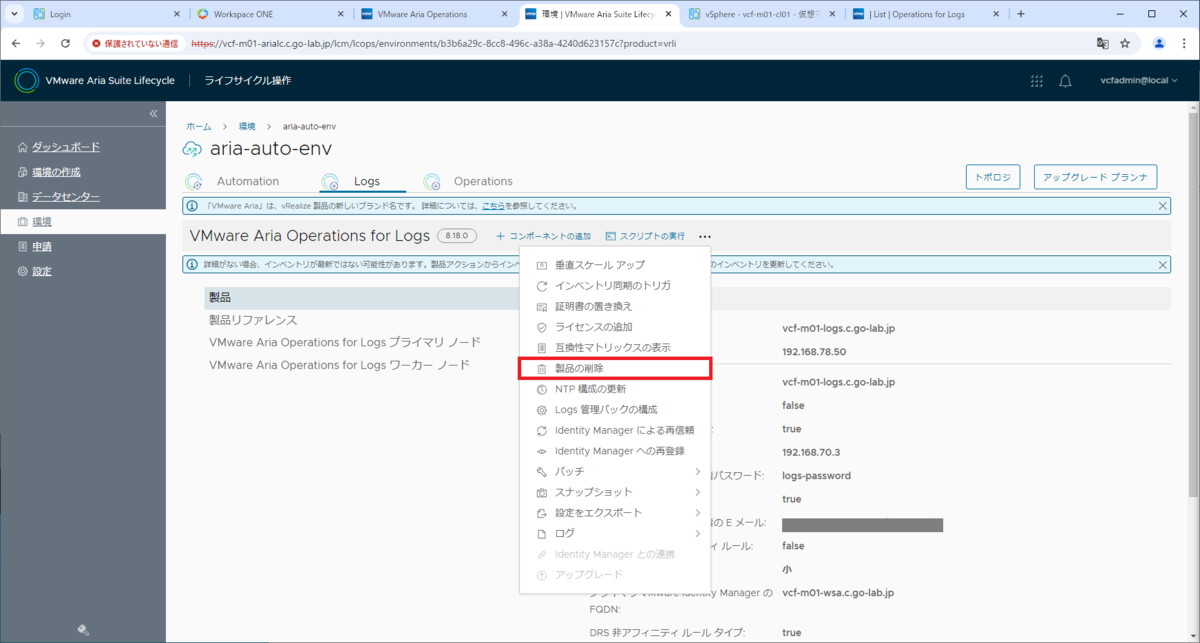Screen dimensions: 1200x643
Task: Collapse the sidebar with the double-chevron
Action: [x=154, y=114]
